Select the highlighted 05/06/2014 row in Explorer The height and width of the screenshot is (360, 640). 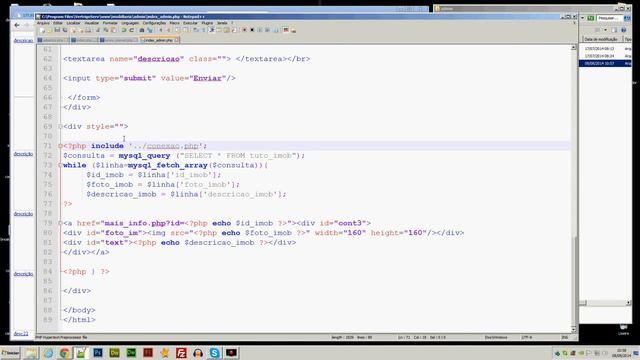click(x=605, y=63)
